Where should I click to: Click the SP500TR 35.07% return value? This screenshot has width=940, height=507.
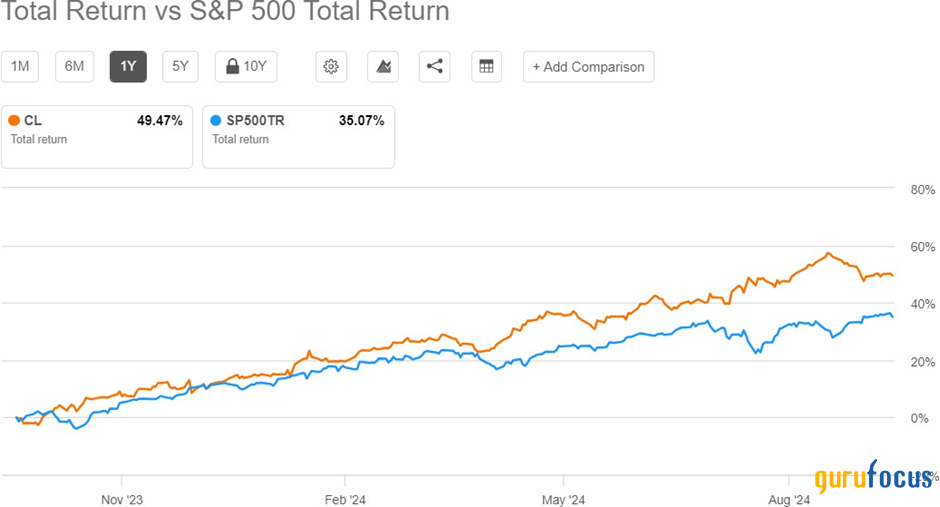pyautogui.click(x=361, y=121)
